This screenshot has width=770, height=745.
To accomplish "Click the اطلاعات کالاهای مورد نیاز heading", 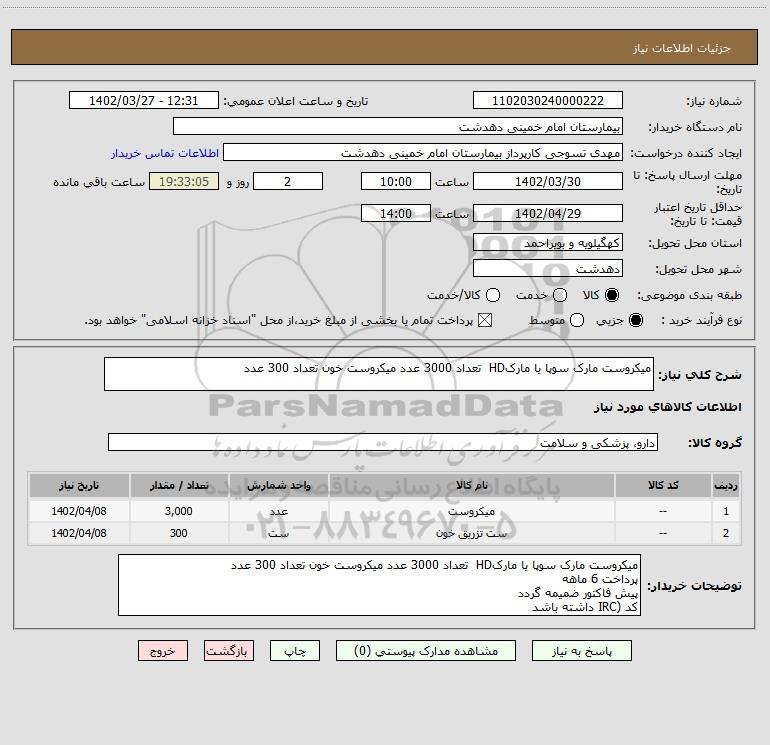I will (667, 407).
